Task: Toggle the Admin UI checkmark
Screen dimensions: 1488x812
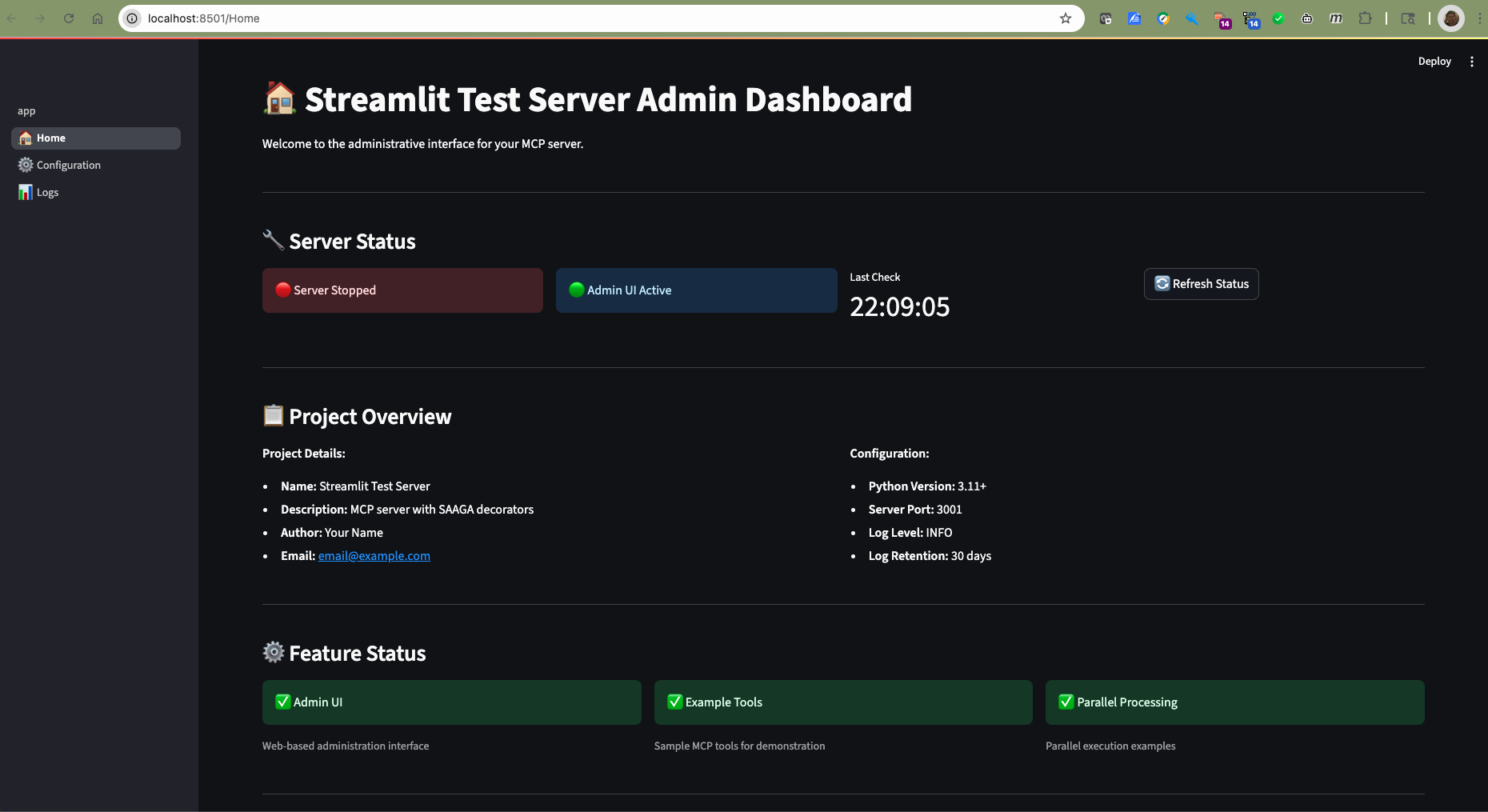Action: click(282, 702)
